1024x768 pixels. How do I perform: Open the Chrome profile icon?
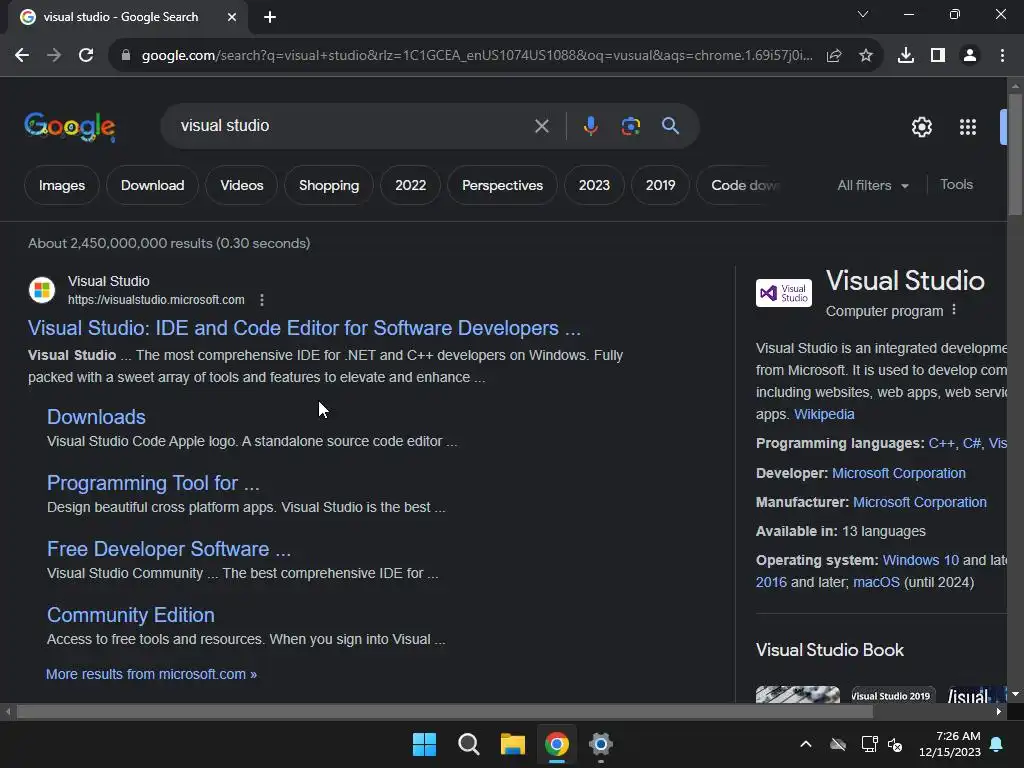tap(970, 56)
